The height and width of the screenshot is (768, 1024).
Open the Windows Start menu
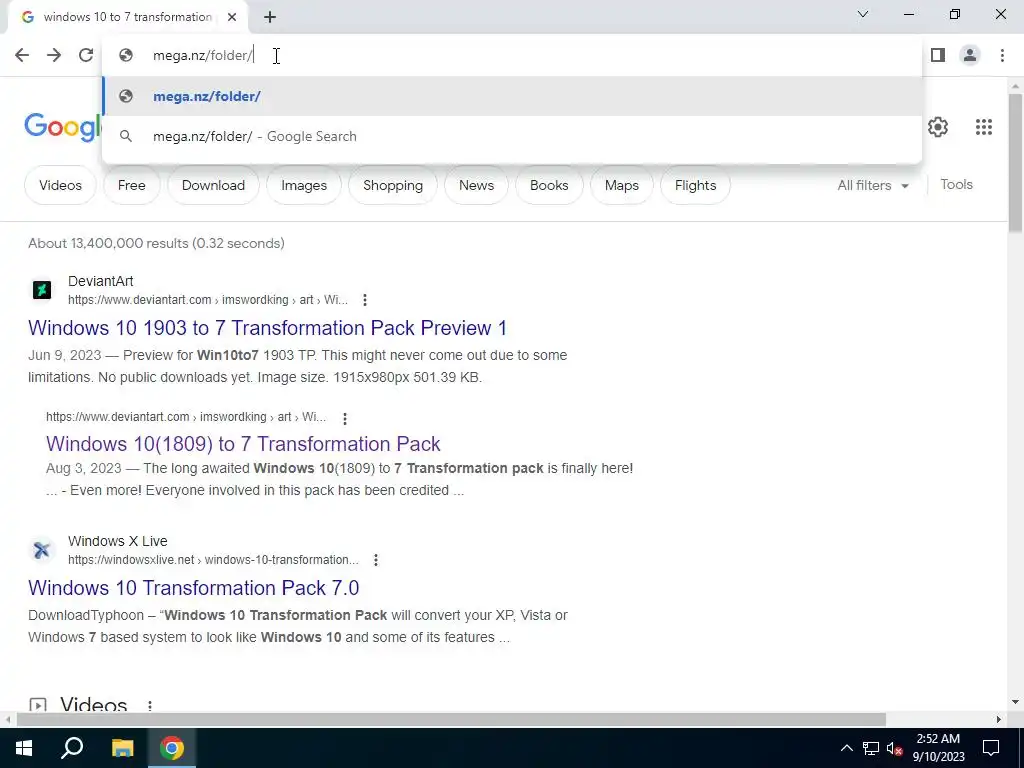click(24, 748)
